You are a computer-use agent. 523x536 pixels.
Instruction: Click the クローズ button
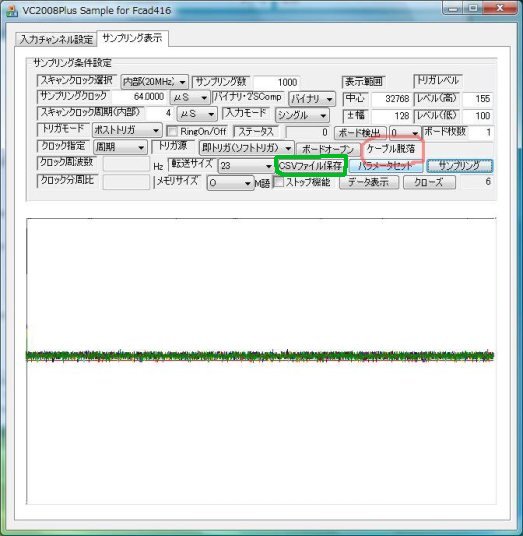tap(429, 182)
